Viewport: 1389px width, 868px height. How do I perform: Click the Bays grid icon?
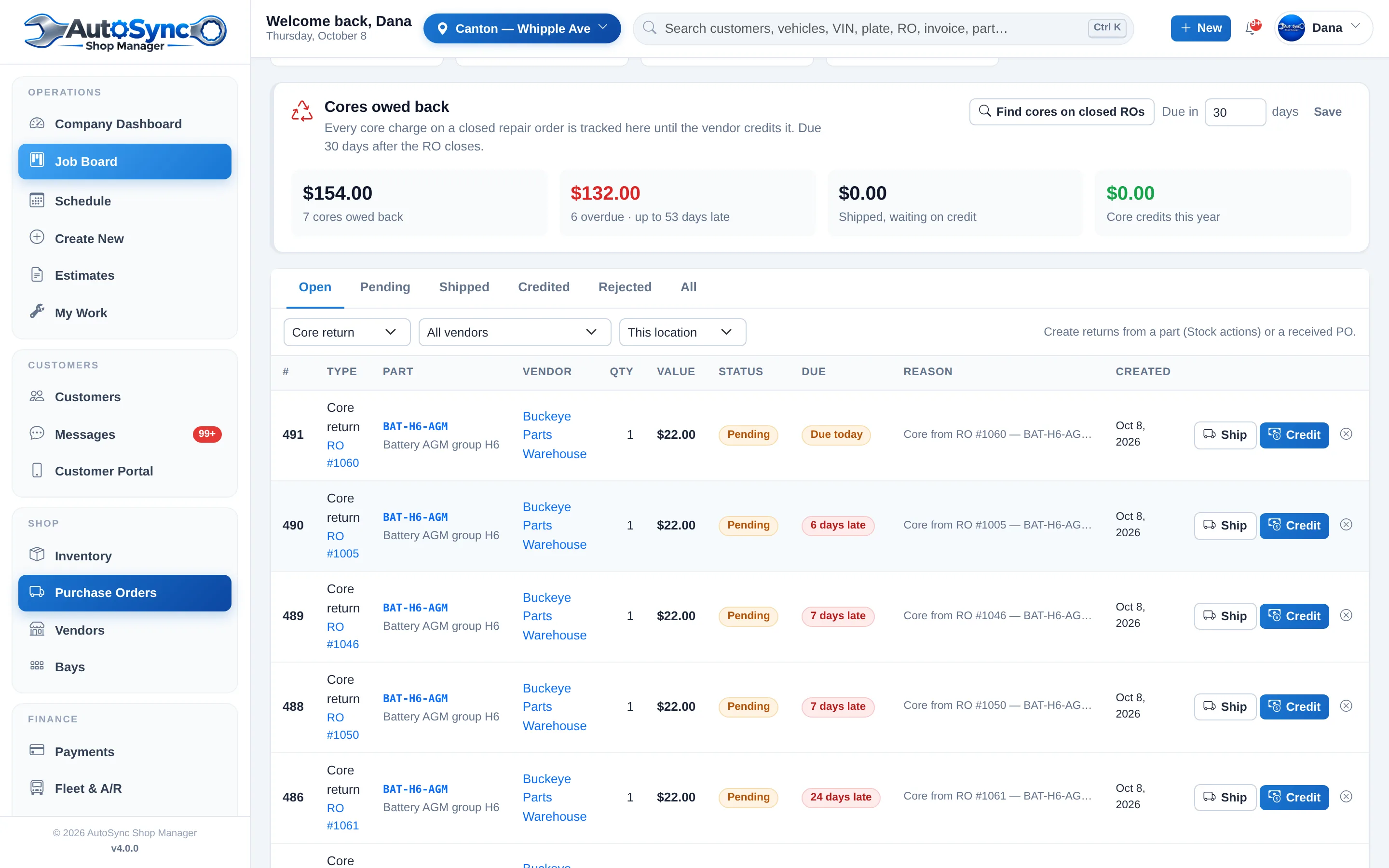[37, 666]
